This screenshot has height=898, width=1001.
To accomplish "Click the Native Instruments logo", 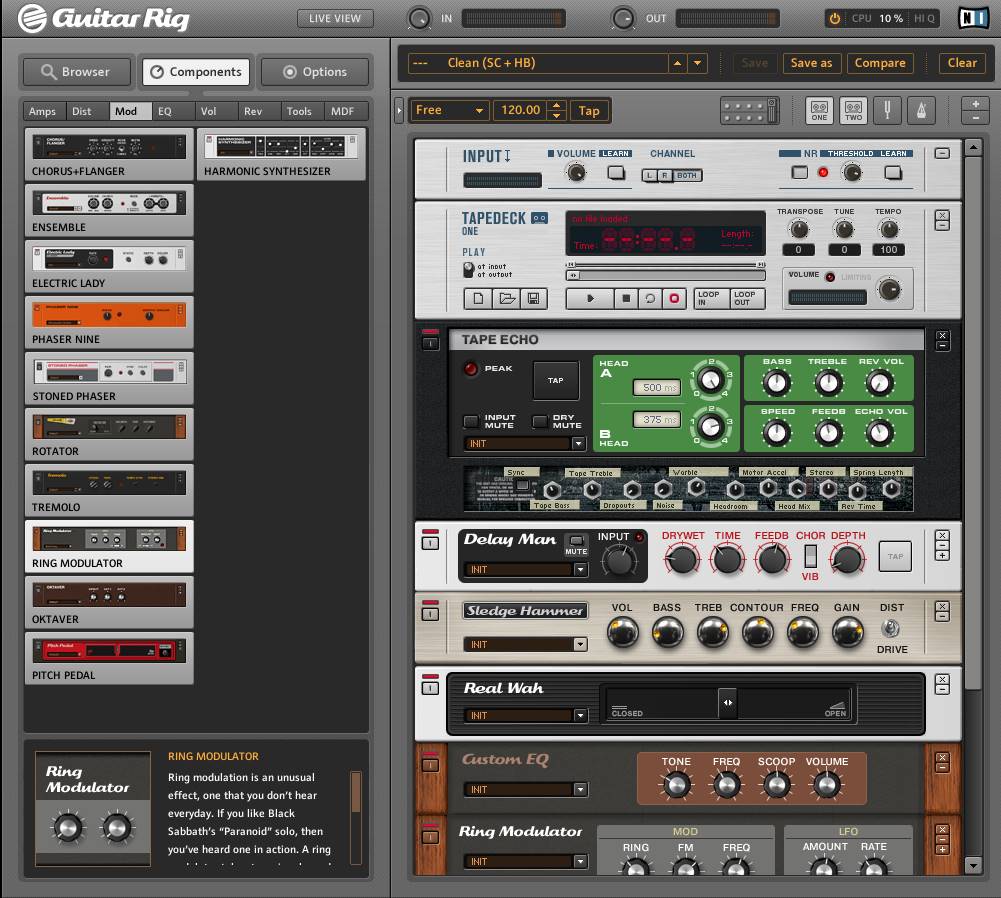I will tap(974, 18).
